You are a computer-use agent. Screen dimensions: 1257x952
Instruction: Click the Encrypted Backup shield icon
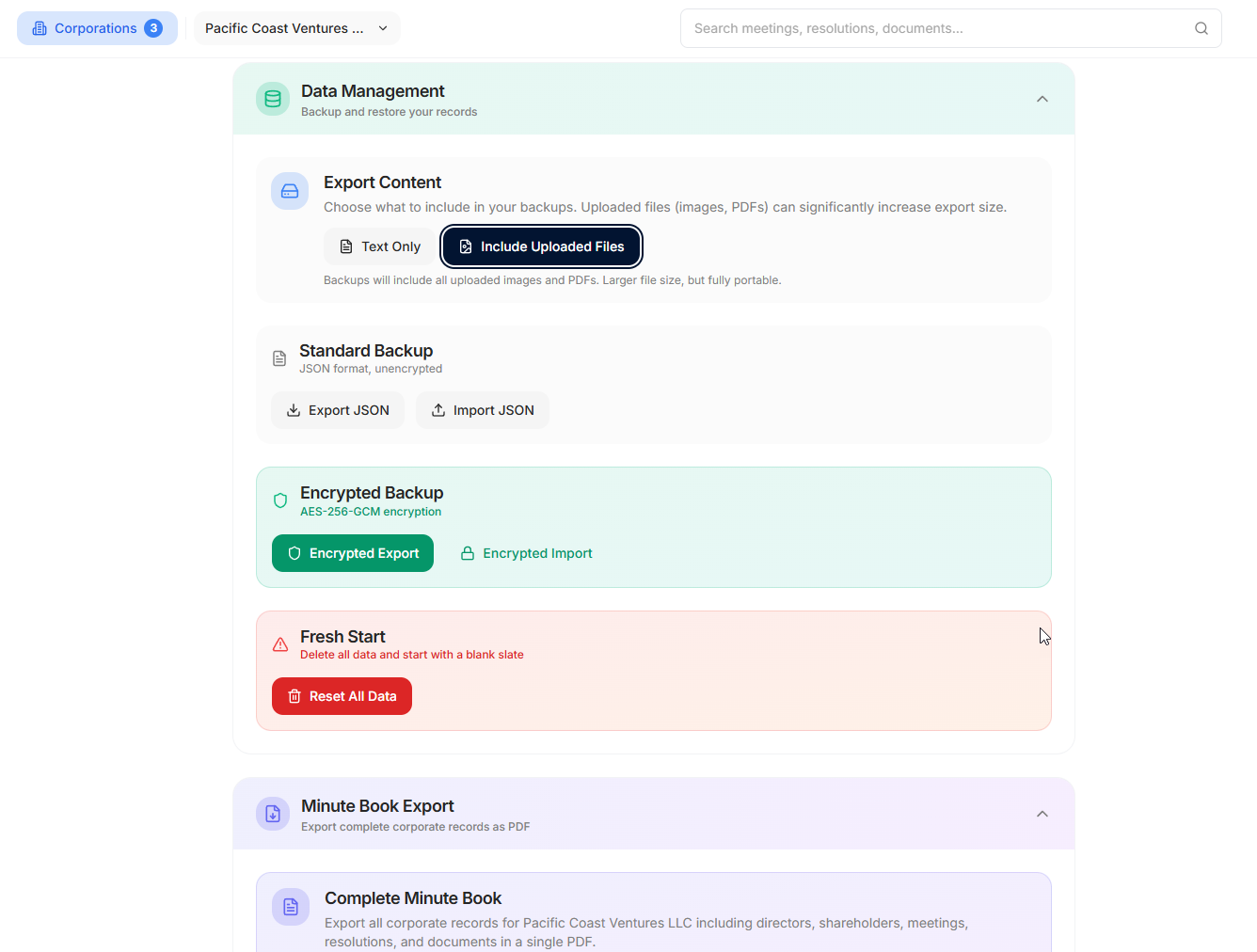click(280, 500)
